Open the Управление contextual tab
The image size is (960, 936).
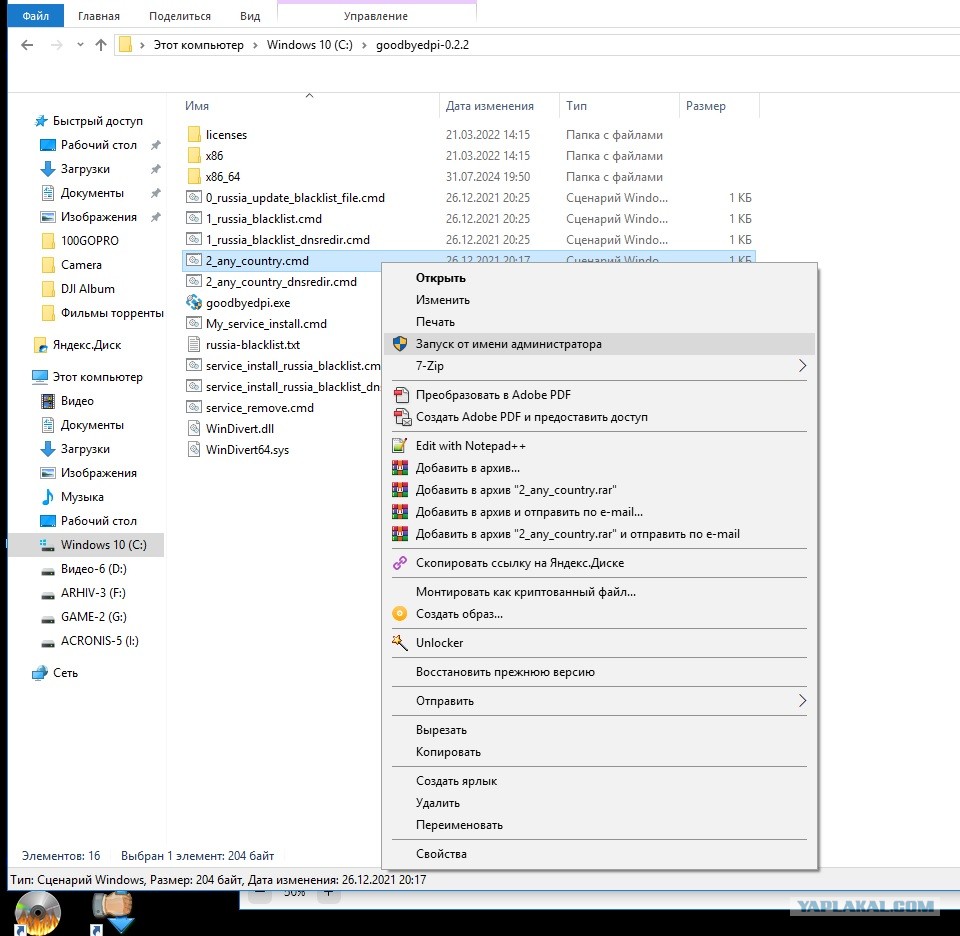376,16
